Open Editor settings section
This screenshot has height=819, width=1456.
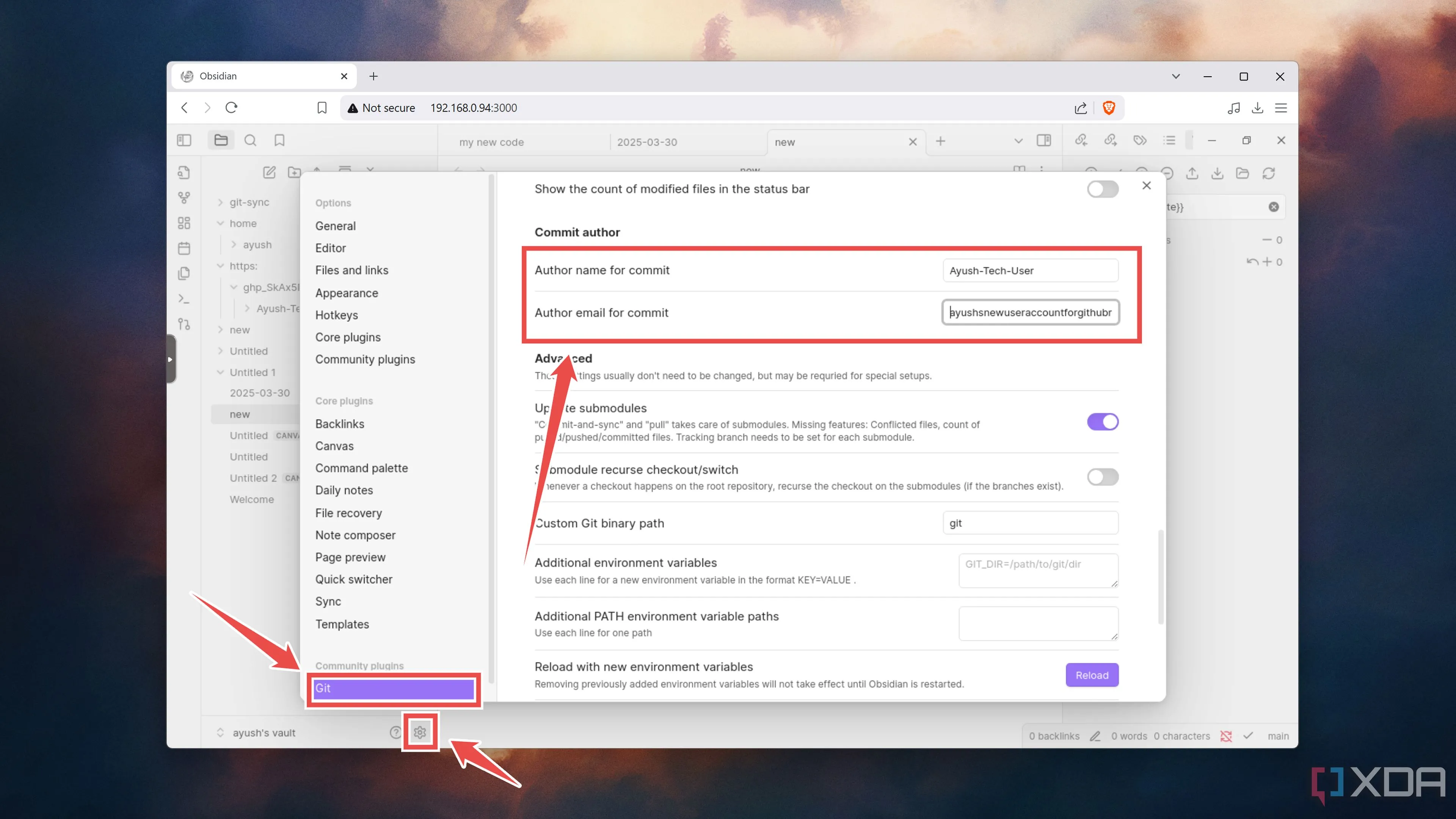coord(331,248)
